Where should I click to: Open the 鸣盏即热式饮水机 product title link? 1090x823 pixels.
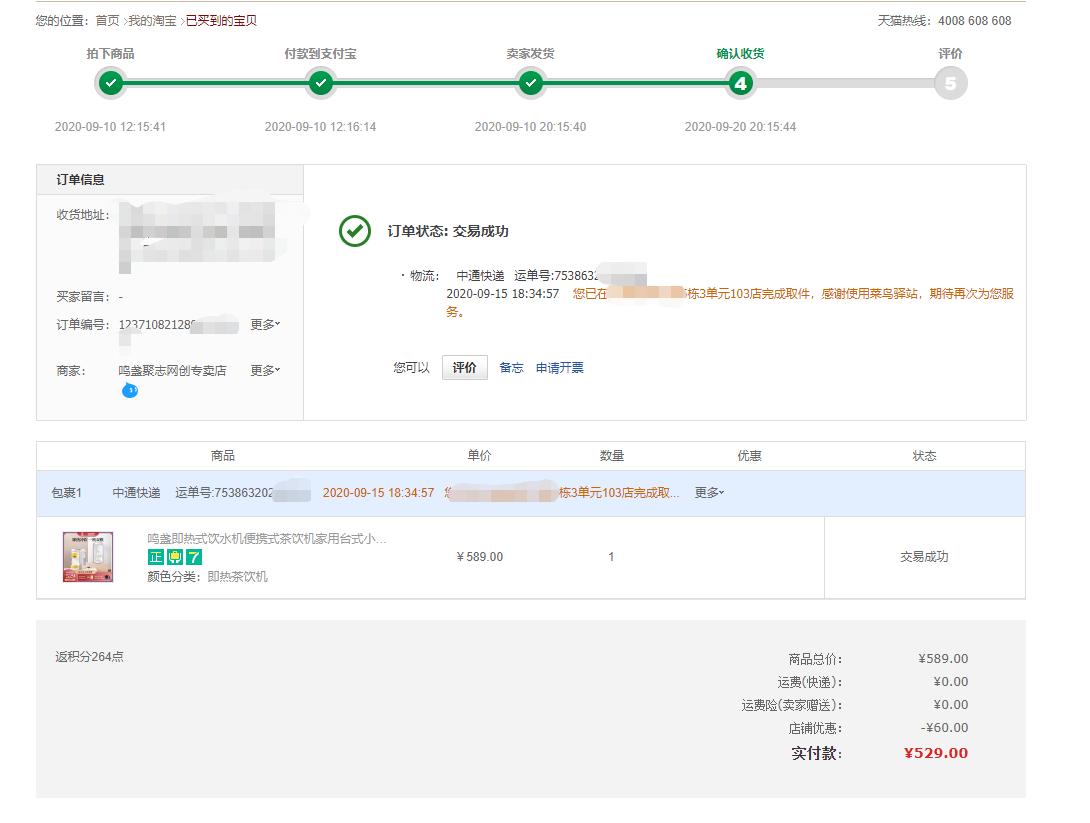click(x=267, y=539)
